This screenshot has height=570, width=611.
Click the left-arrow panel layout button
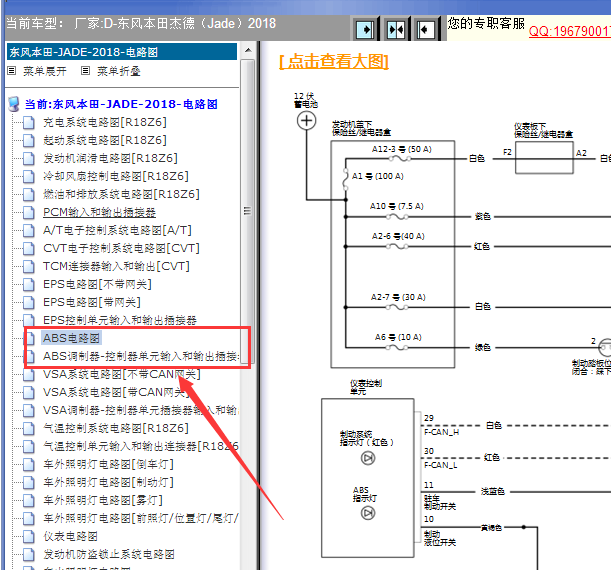tap(425, 29)
